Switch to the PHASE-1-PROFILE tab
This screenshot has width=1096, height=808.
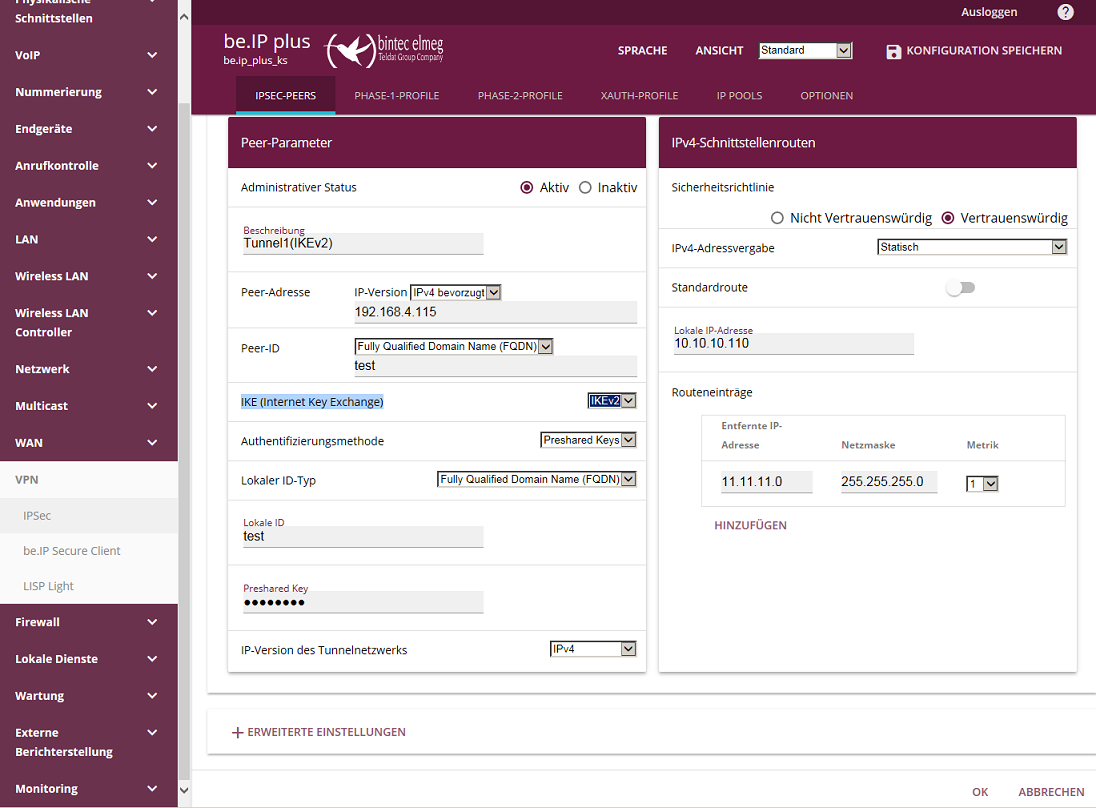coord(396,96)
